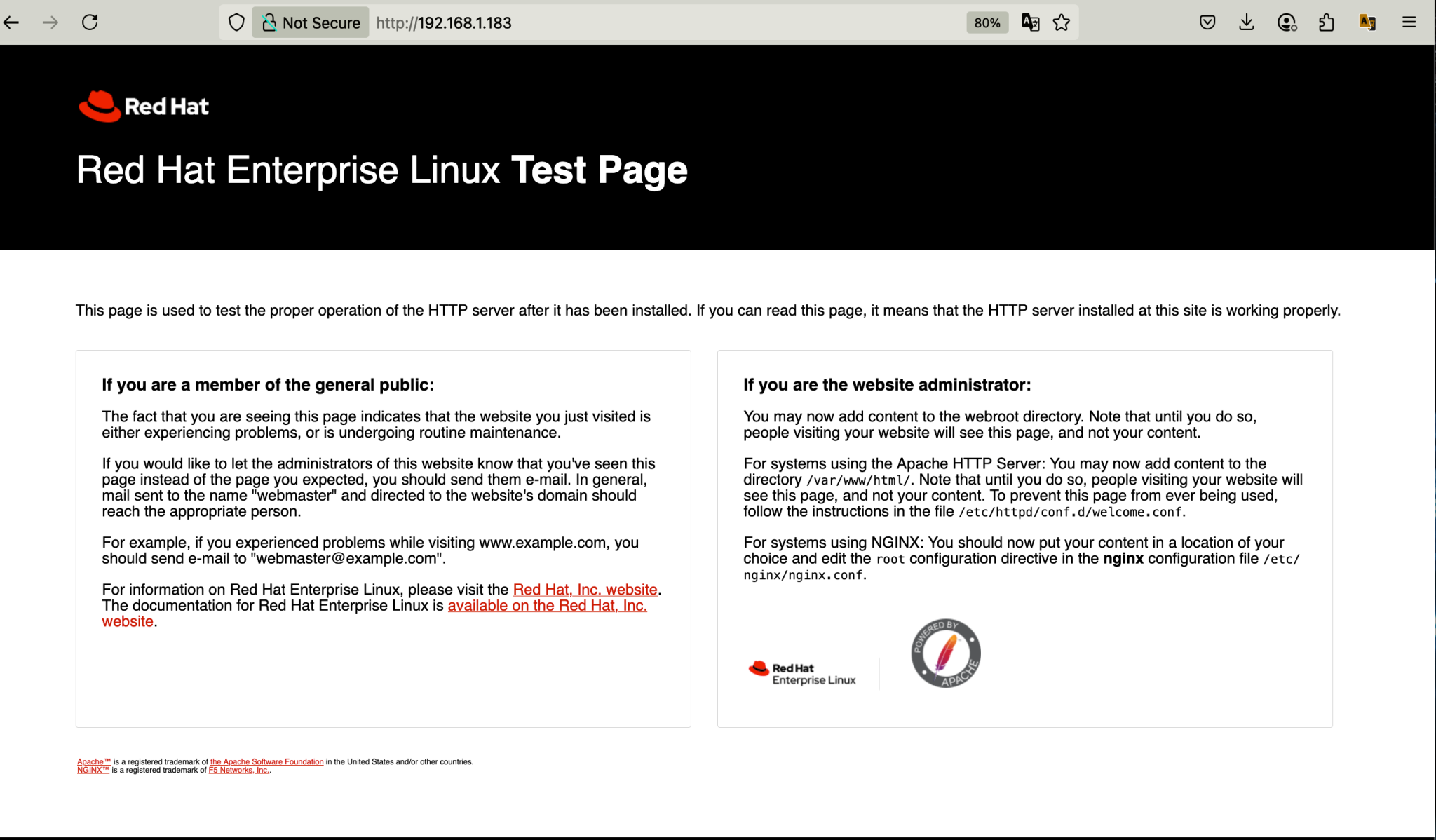Visit the Red Hat, Inc. website link
This screenshot has height=840, width=1436.
point(585,590)
